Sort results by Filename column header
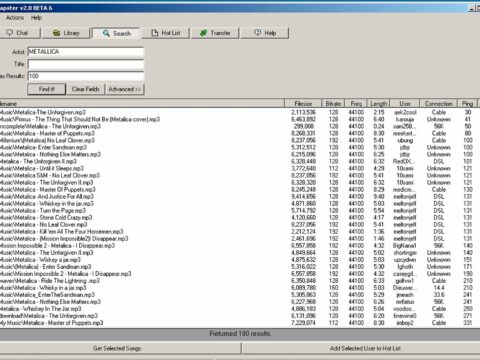The image size is (480, 360). coord(142,104)
